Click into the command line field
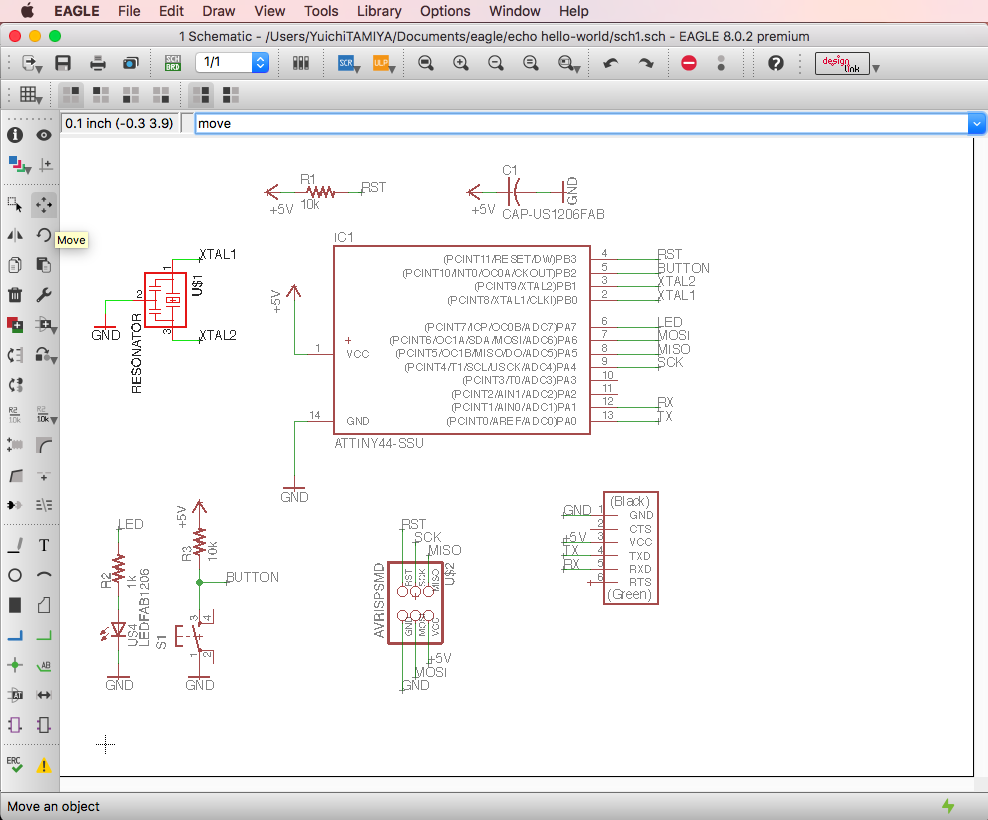 pyautogui.click(x=581, y=124)
